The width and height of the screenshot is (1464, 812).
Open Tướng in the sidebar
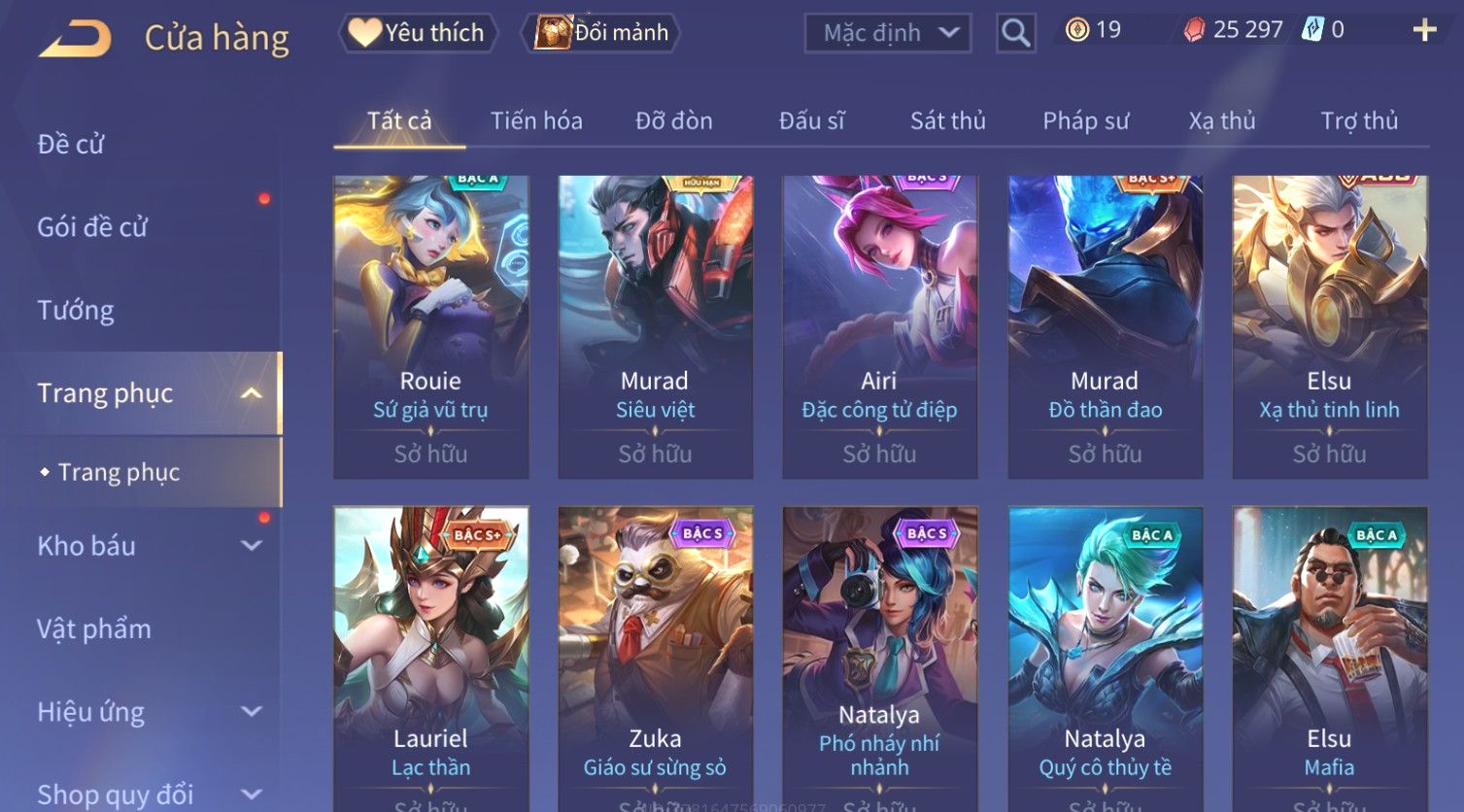click(76, 311)
